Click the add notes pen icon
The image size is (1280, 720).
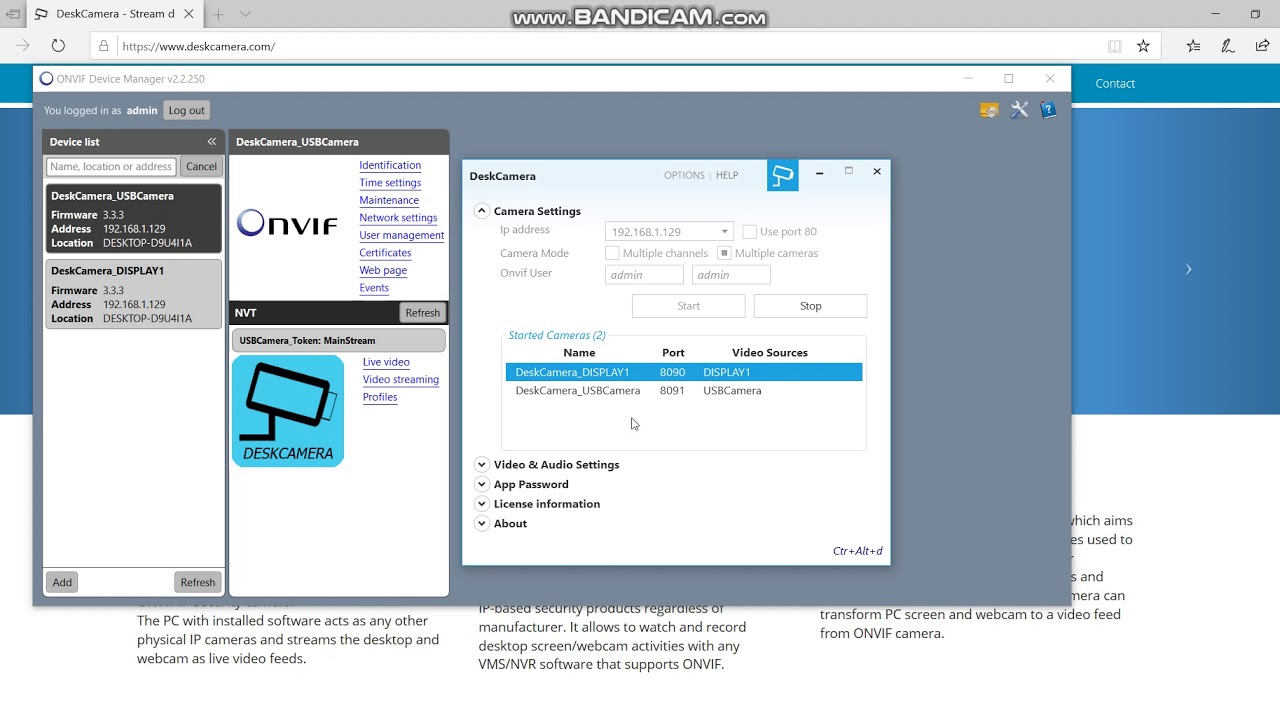tap(1228, 46)
